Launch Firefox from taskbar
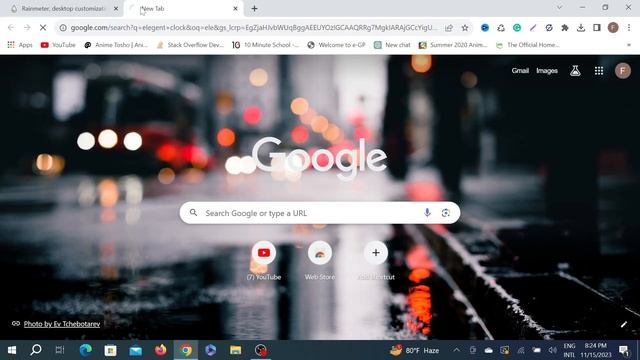This screenshot has height=360, width=640. point(160,350)
